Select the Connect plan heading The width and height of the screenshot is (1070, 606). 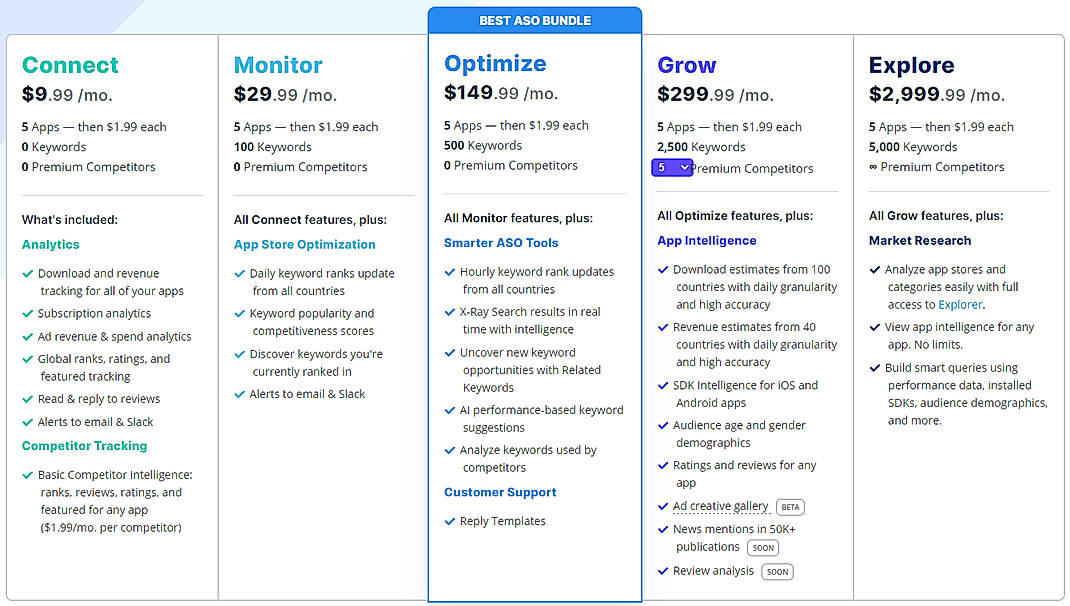point(70,64)
